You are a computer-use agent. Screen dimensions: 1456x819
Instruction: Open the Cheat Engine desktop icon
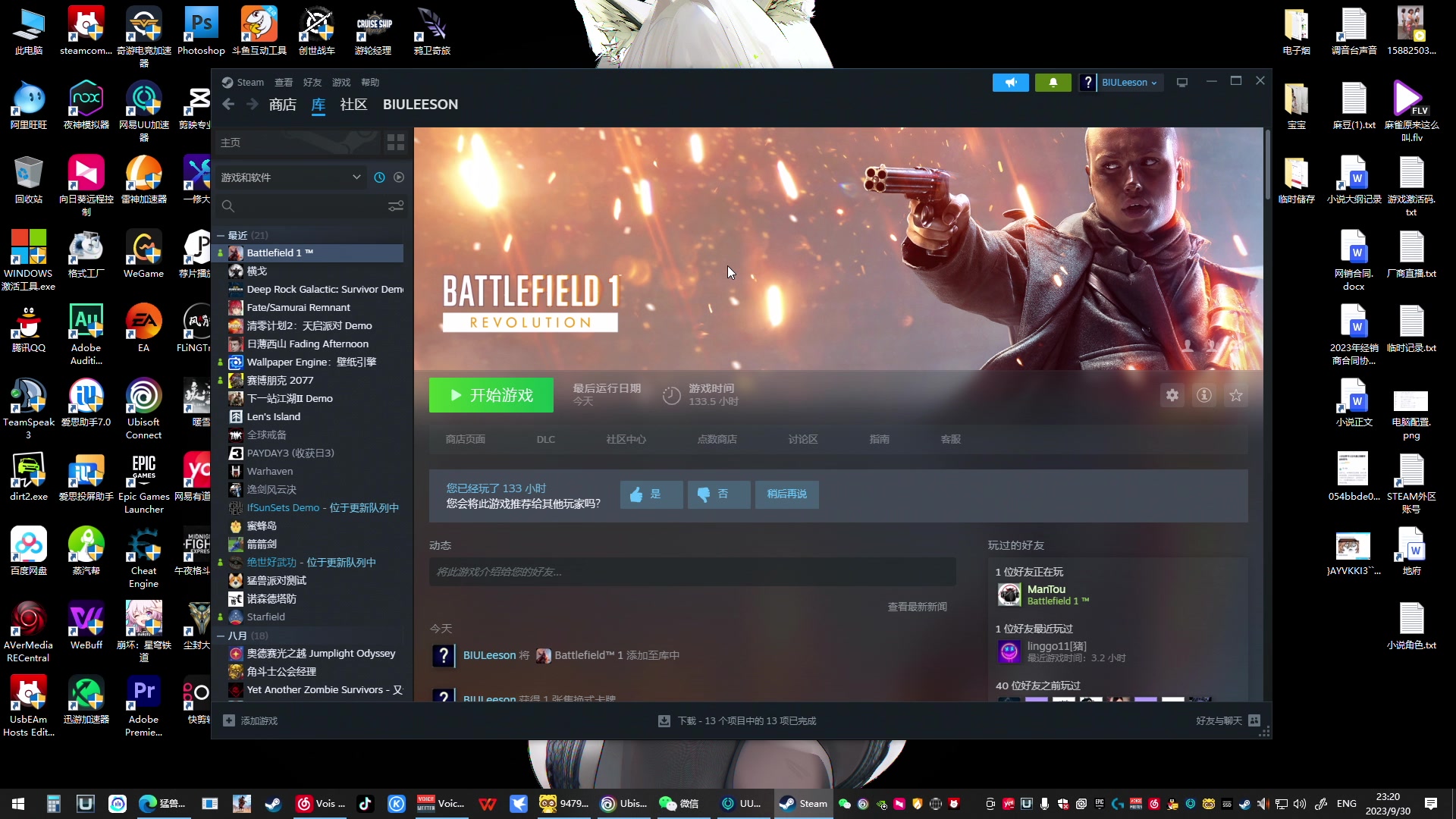[x=144, y=558]
